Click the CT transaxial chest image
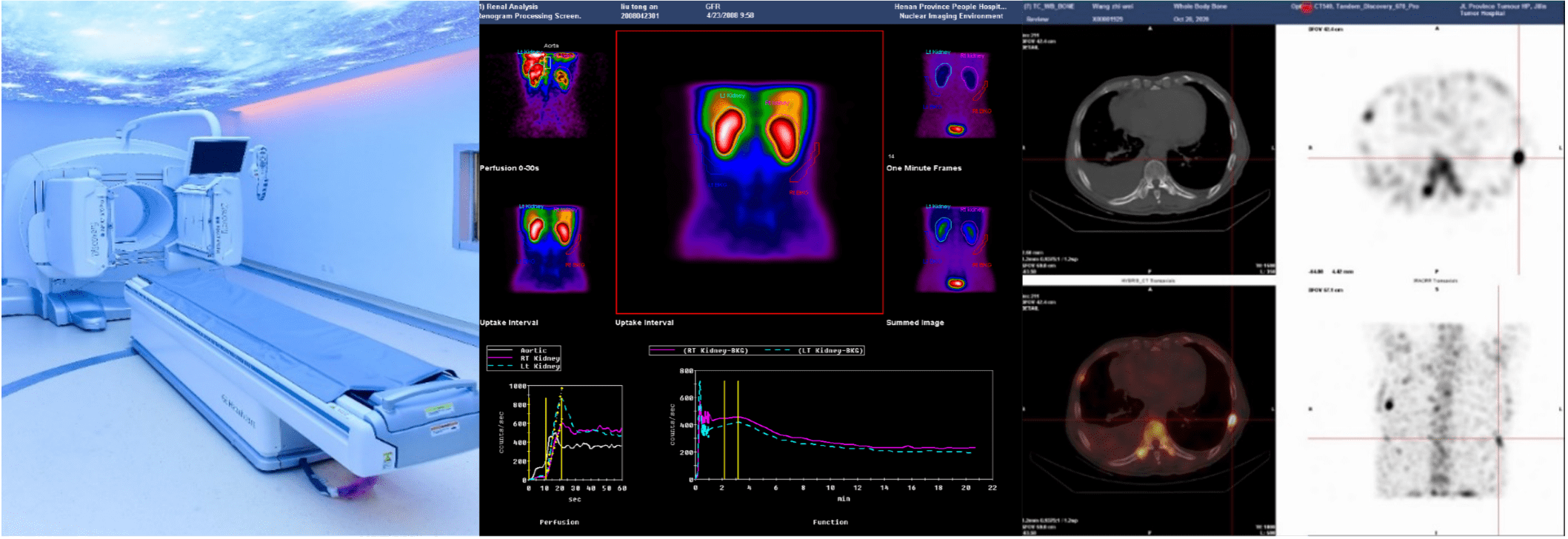The image size is (1568, 539). (x=1150, y=151)
